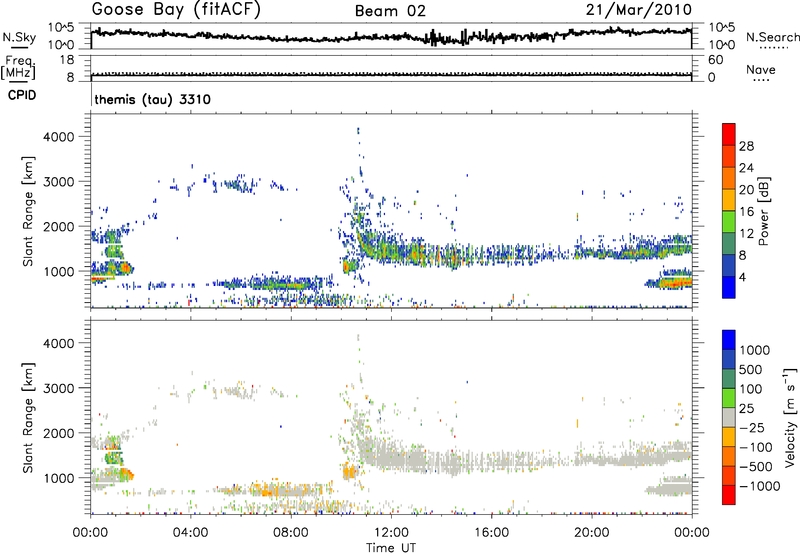Select the N.Search legend label
Screen dimensions: 800x554
pos(772,37)
